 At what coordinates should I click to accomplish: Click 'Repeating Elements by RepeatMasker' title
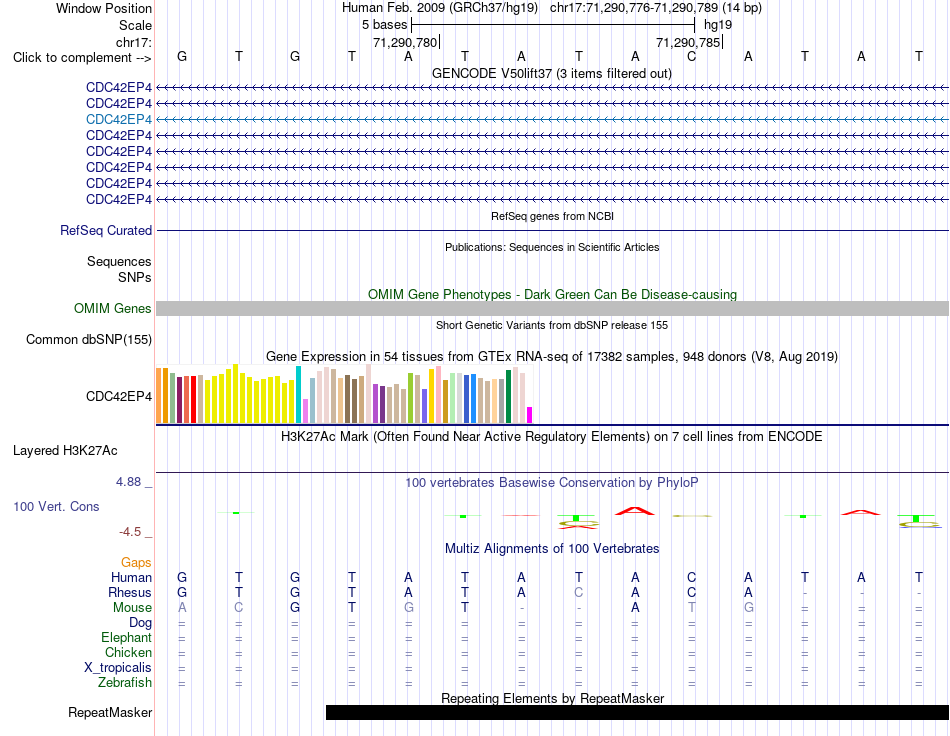pos(553,698)
